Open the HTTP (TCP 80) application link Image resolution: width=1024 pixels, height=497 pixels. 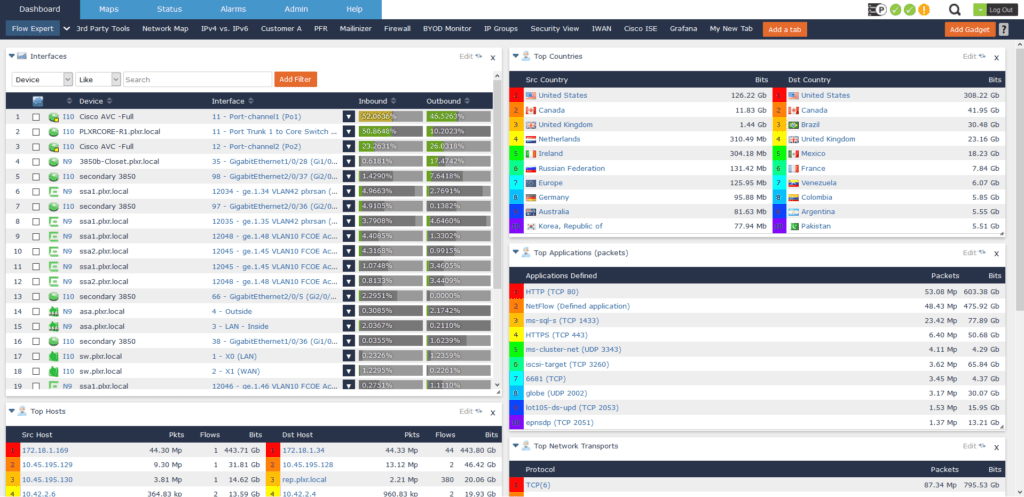pos(552,291)
